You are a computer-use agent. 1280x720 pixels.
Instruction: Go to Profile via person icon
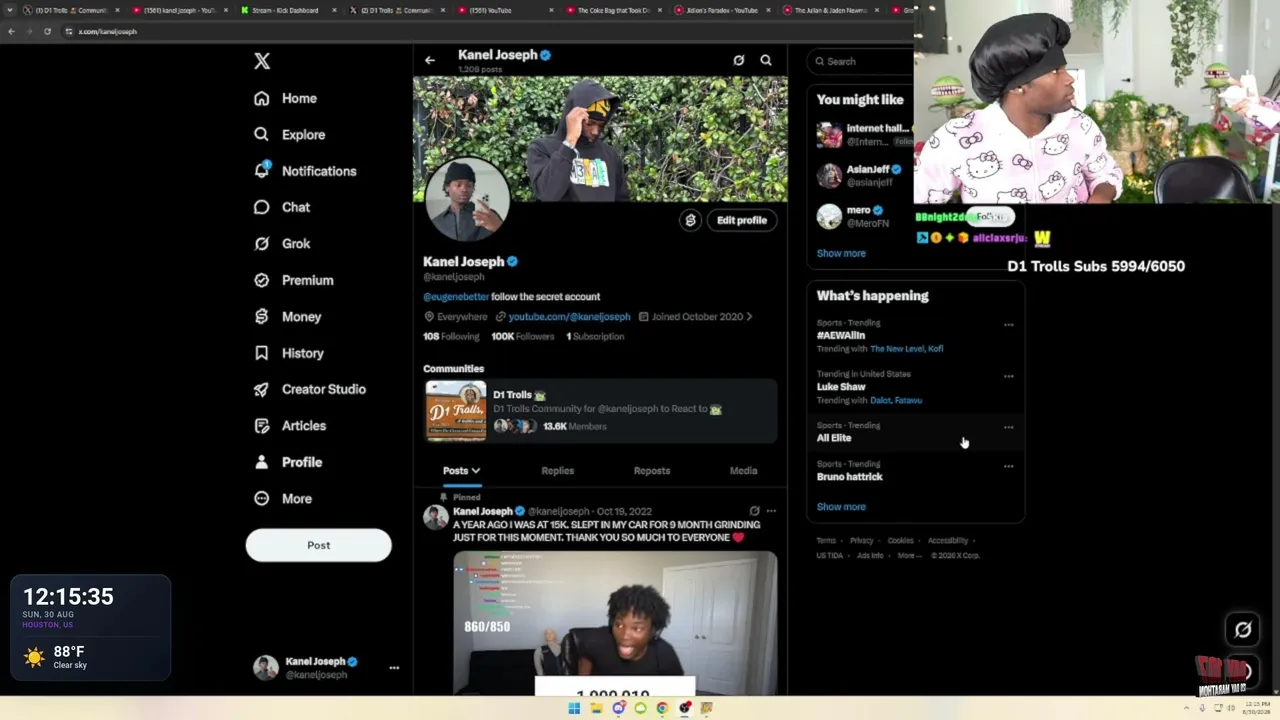(x=262, y=462)
